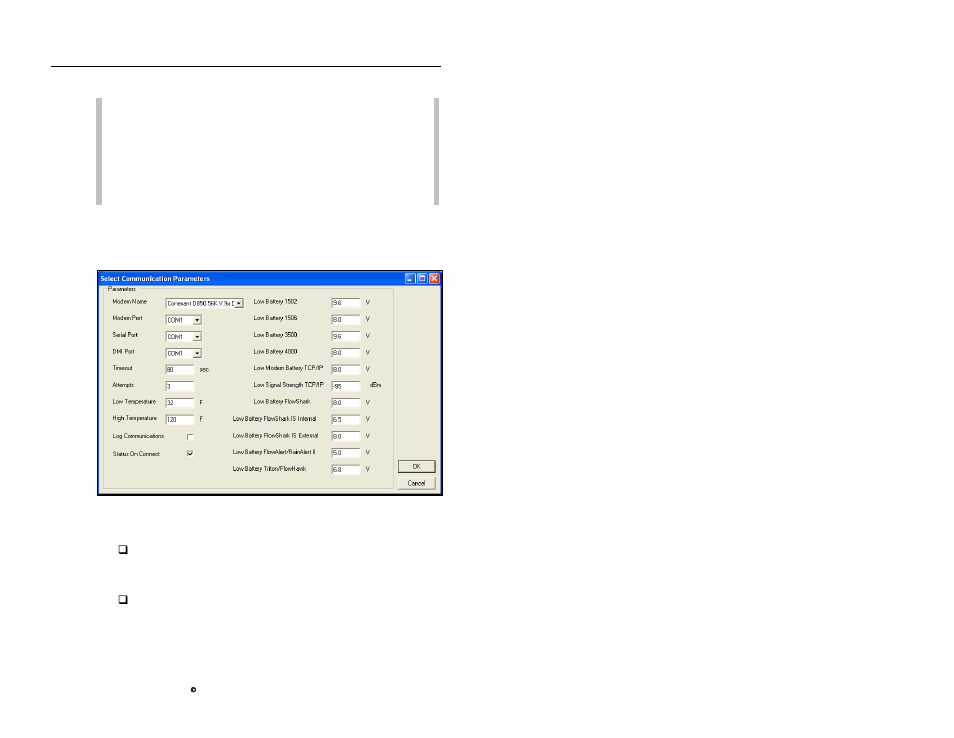Edit the Low Battery 3500 voltage
Viewport: 954px width, 738px height.
click(x=346, y=336)
